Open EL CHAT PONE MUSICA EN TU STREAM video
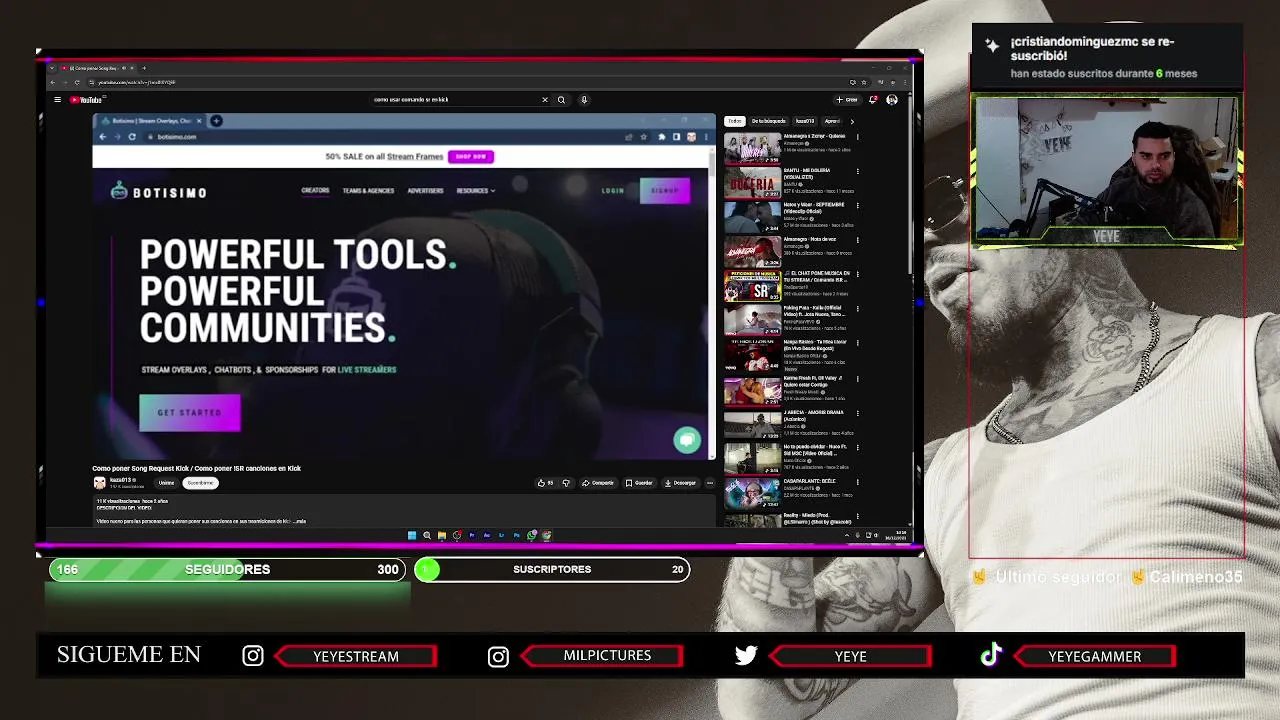 click(752, 286)
